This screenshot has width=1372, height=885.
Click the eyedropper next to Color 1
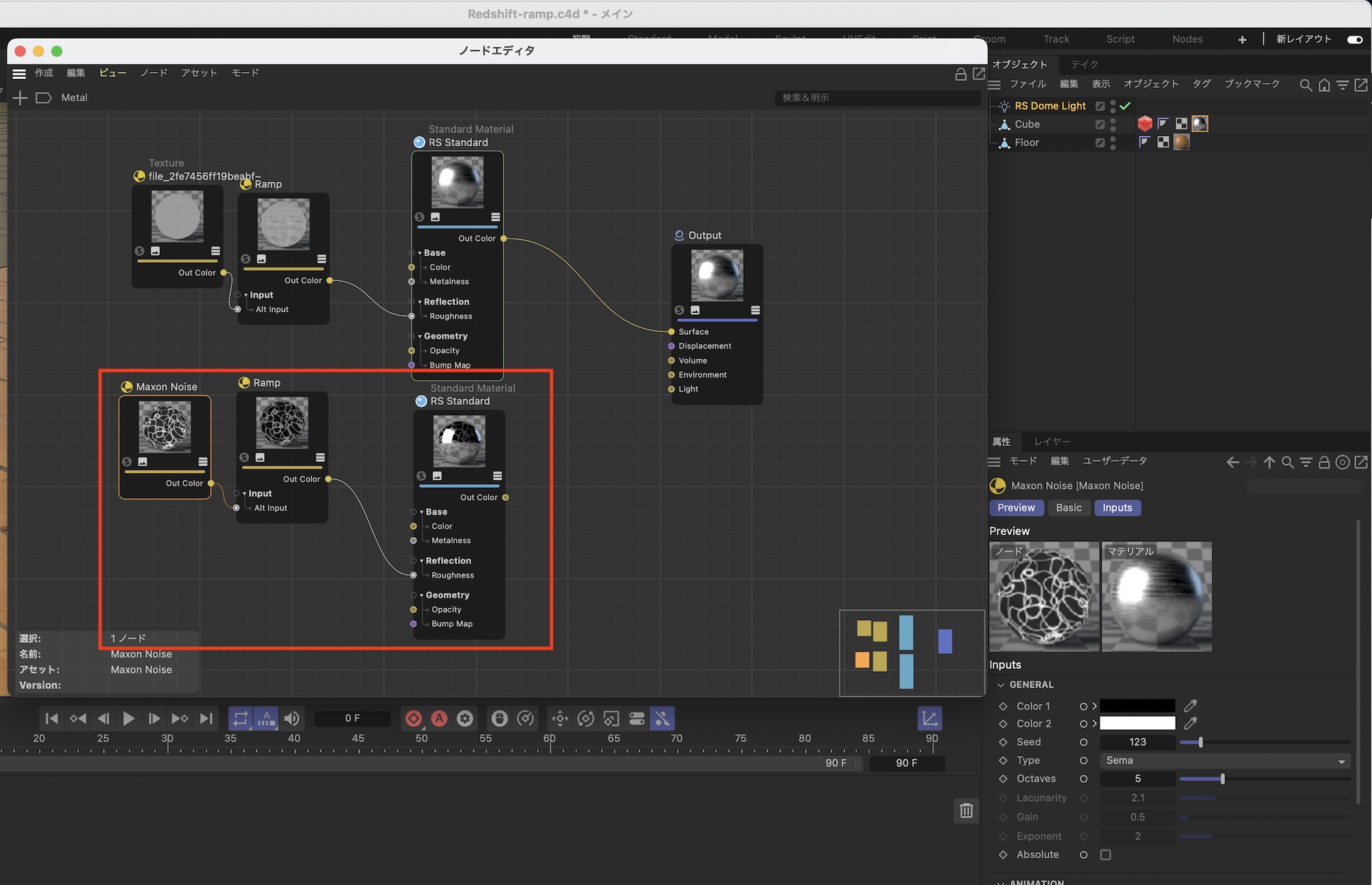[1191, 706]
